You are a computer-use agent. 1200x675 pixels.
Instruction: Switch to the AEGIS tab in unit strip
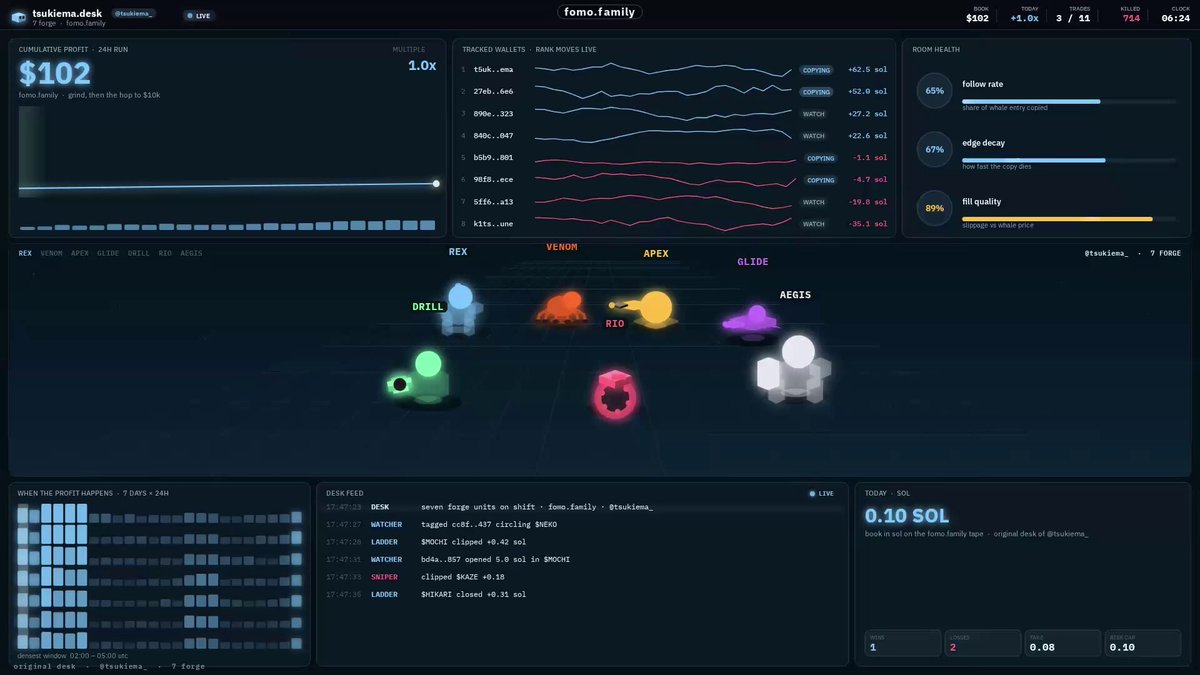[x=191, y=253]
